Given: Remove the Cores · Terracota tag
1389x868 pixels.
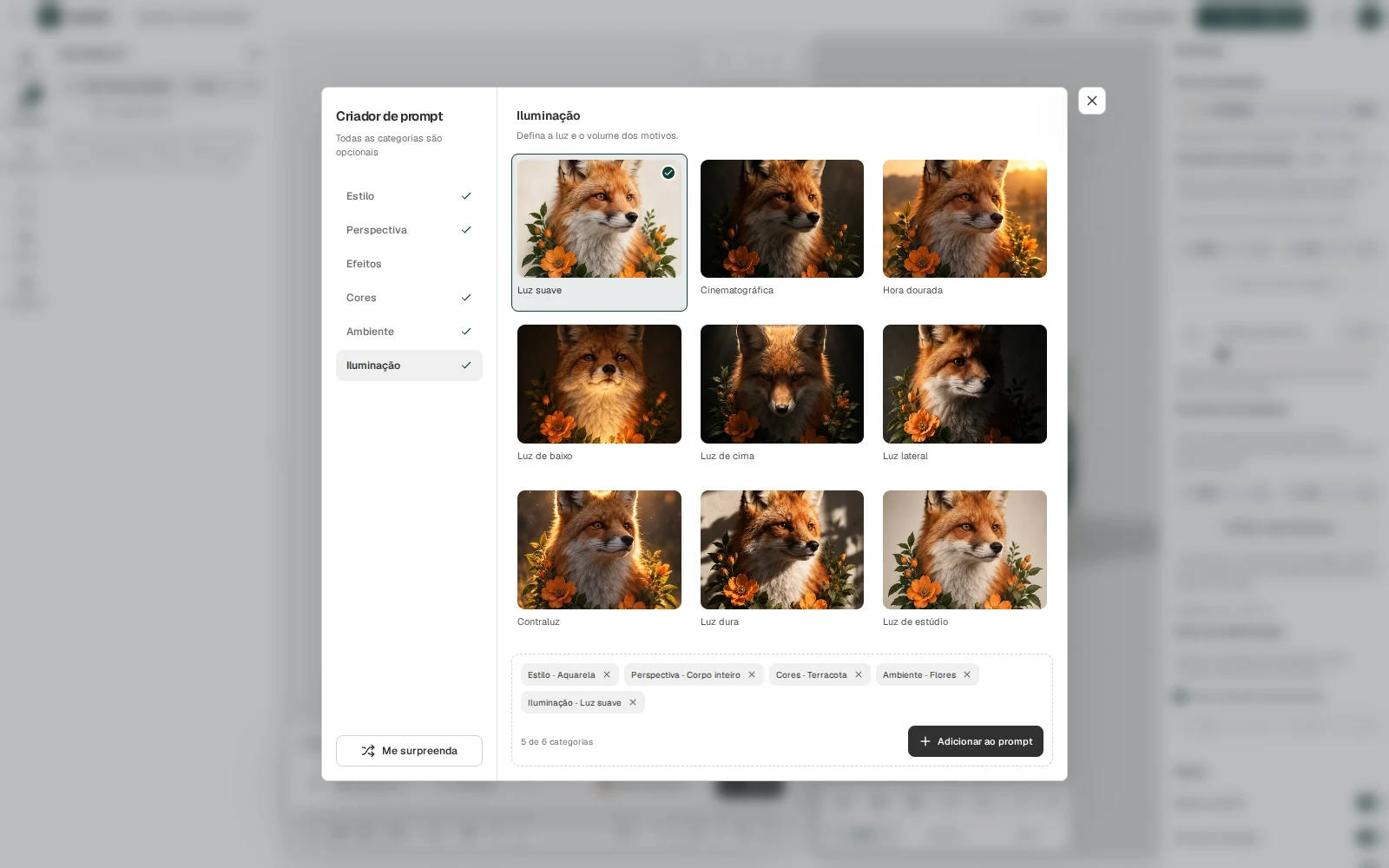Looking at the screenshot, I should coord(859,674).
